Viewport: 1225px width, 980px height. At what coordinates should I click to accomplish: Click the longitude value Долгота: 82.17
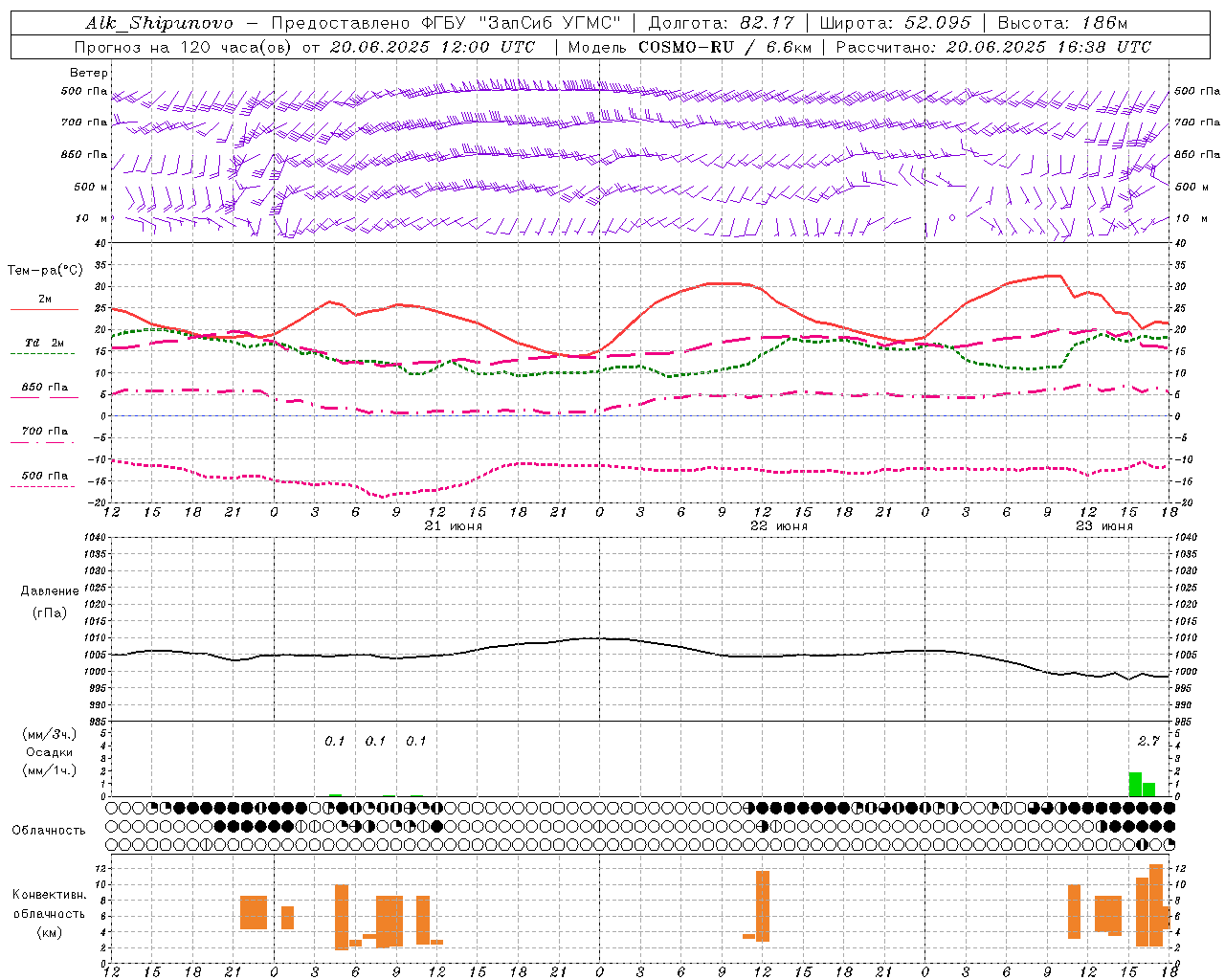coord(721,23)
